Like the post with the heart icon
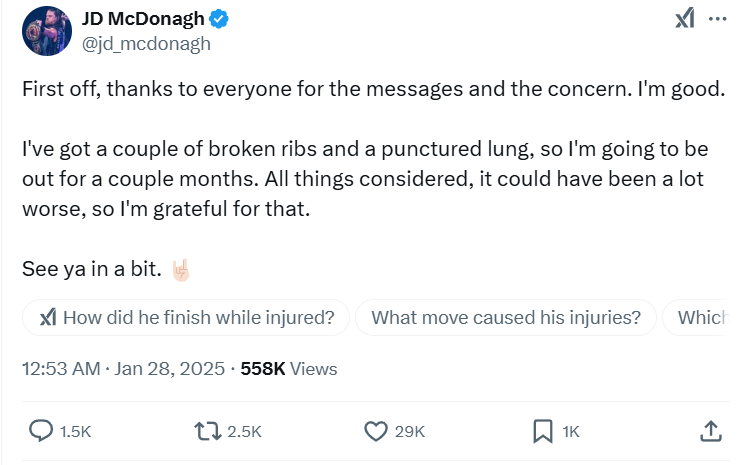This screenshot has width=748, height=465. pyautogui.click(x=375, y=431)
